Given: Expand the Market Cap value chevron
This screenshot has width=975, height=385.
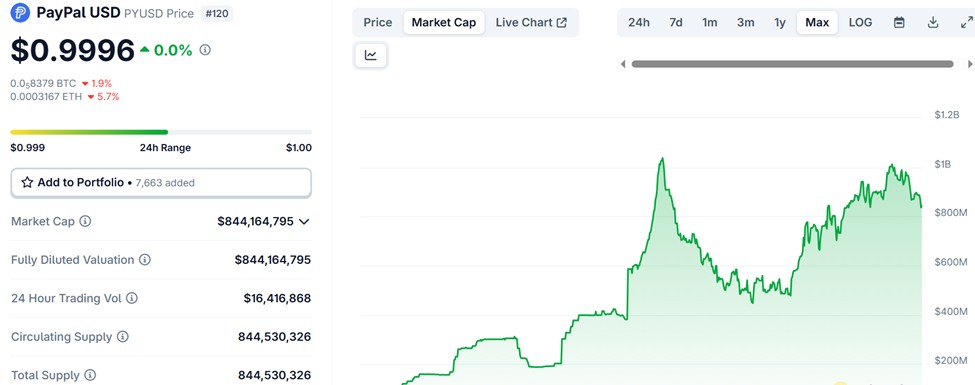Looking at the screenshot, I should [304, 221].
